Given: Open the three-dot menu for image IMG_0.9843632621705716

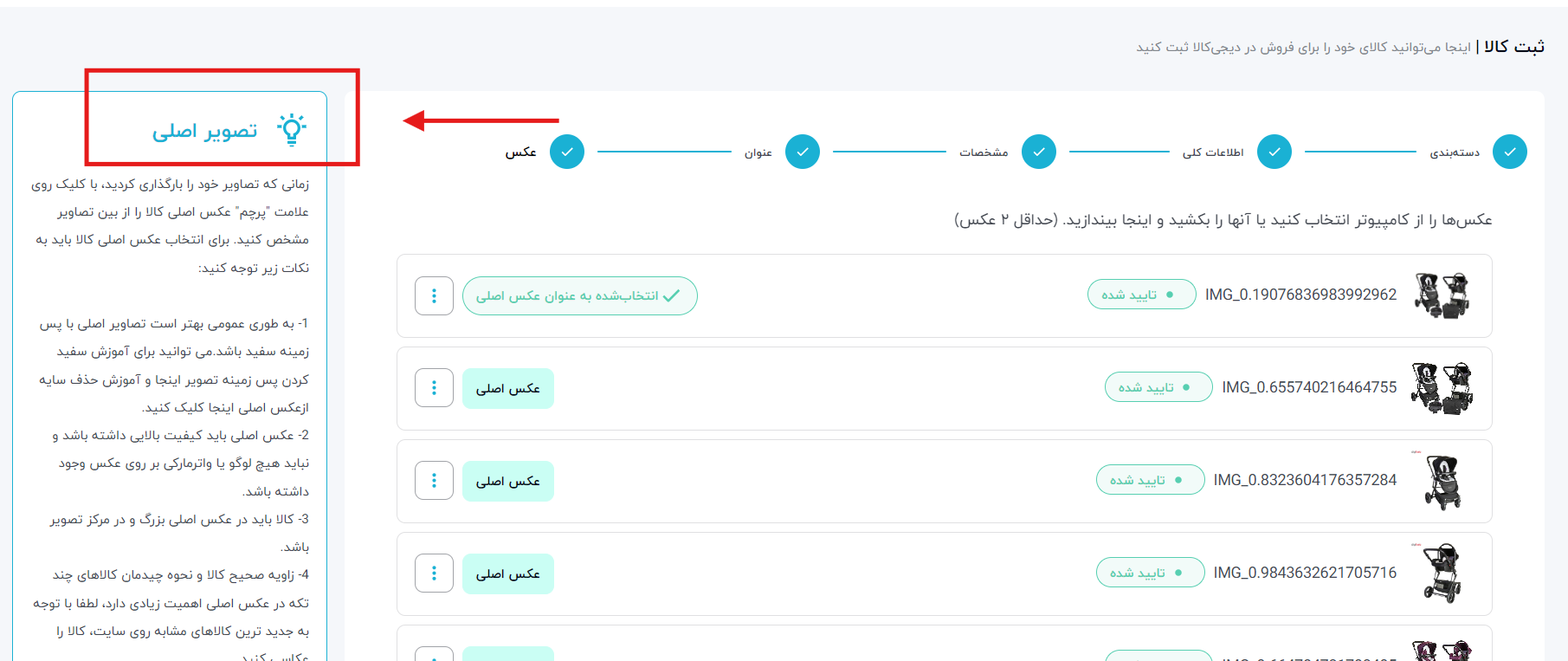Looking at the screenshot, I should (x=434, y=574).
